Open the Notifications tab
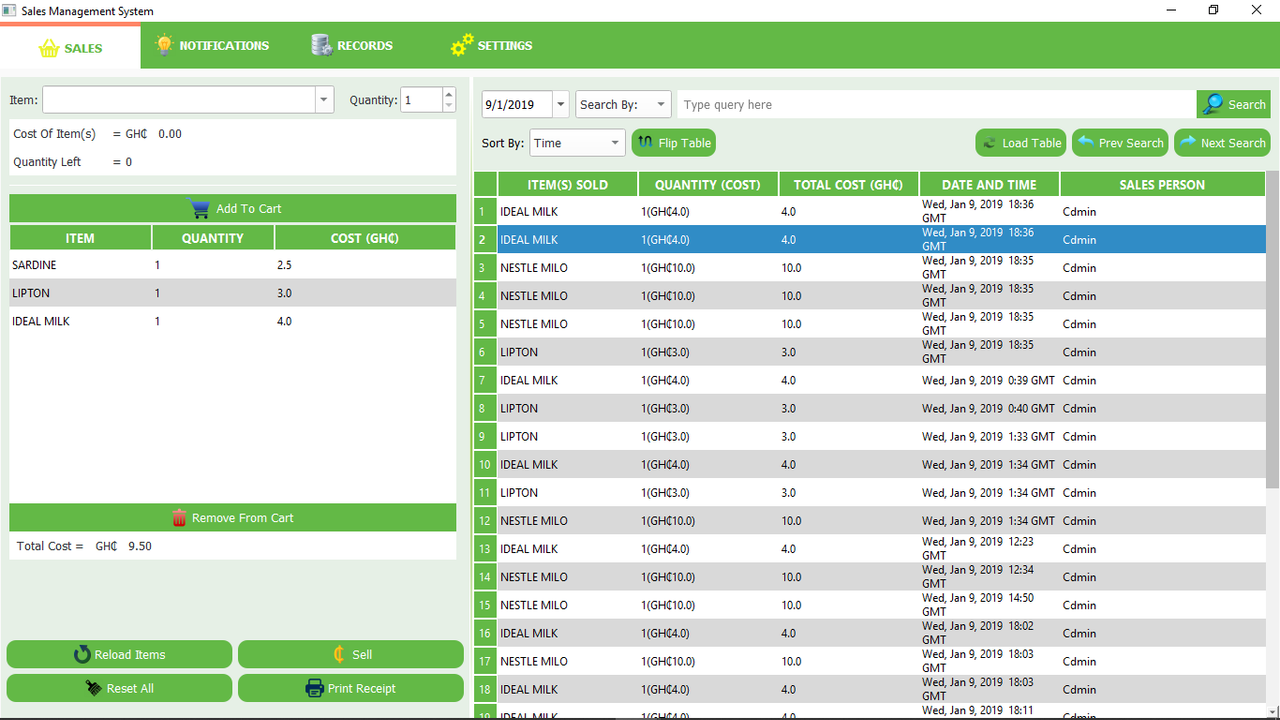 pos(212,45)
